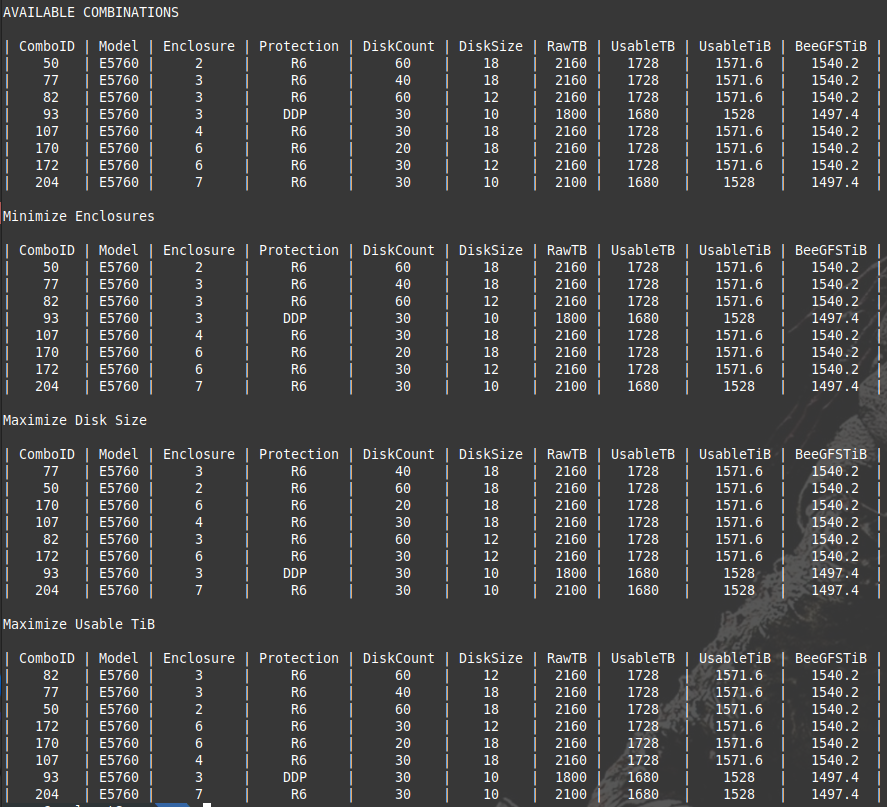Viewport: 887px width, 807px height.
Task: Click RawTB header of Minimize Enclosures table
Action: click(x=567, y=251)
